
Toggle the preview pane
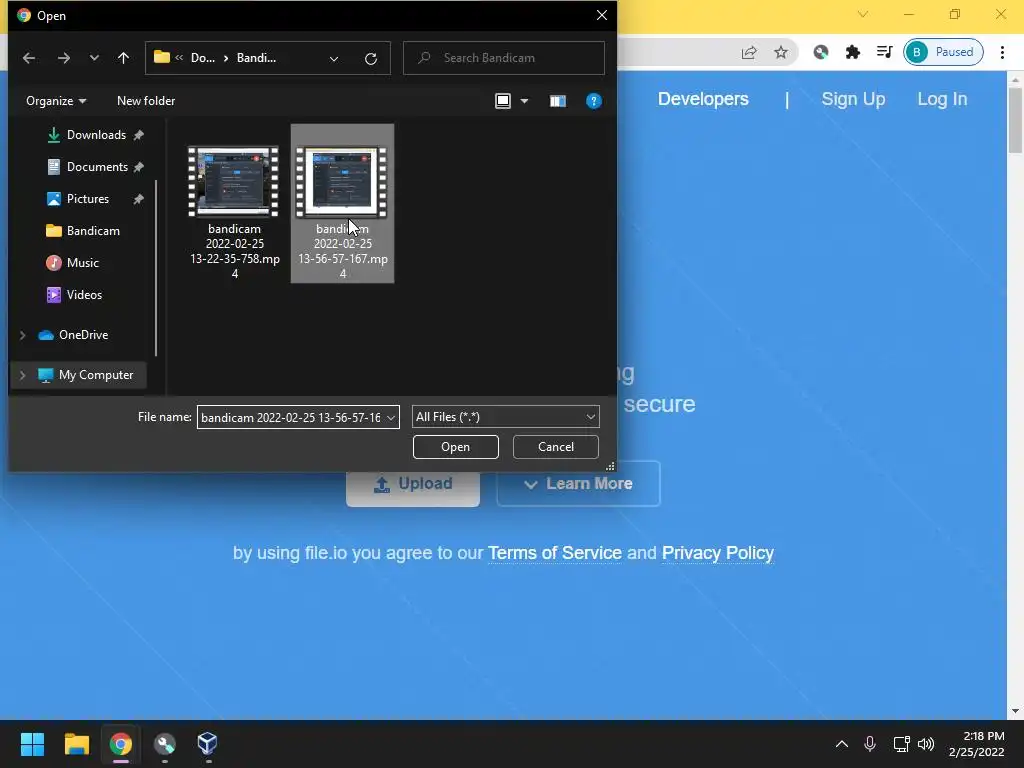(x=557, y=101)
